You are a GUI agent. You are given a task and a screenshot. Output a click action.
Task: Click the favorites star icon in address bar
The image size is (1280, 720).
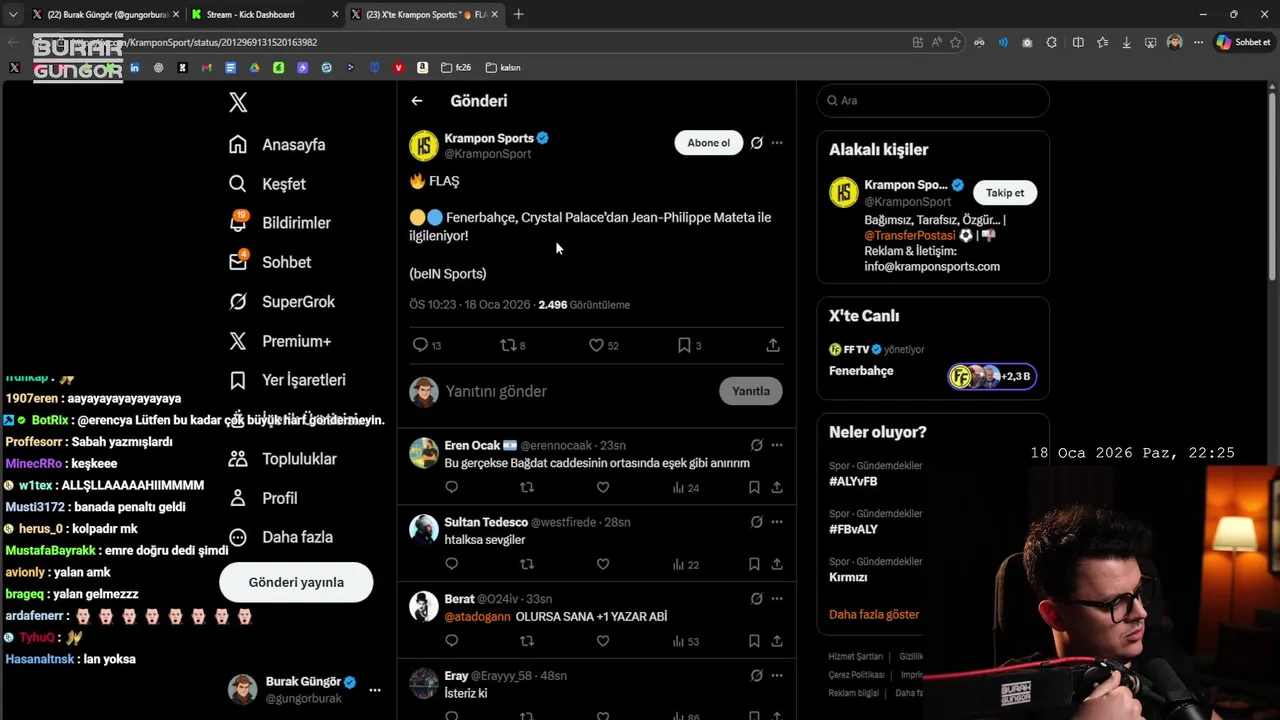pyautogui.click(x=955, y=42)
